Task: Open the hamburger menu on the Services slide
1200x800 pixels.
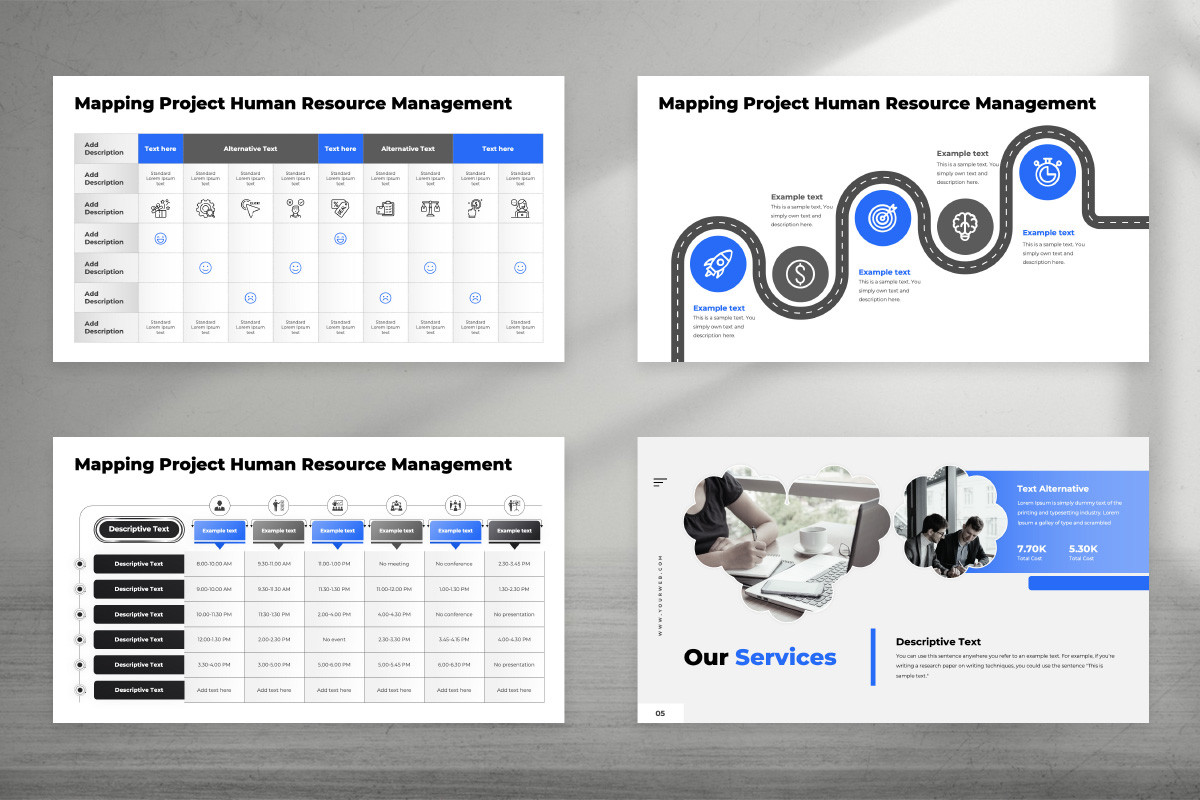Action: click(659, 480)
